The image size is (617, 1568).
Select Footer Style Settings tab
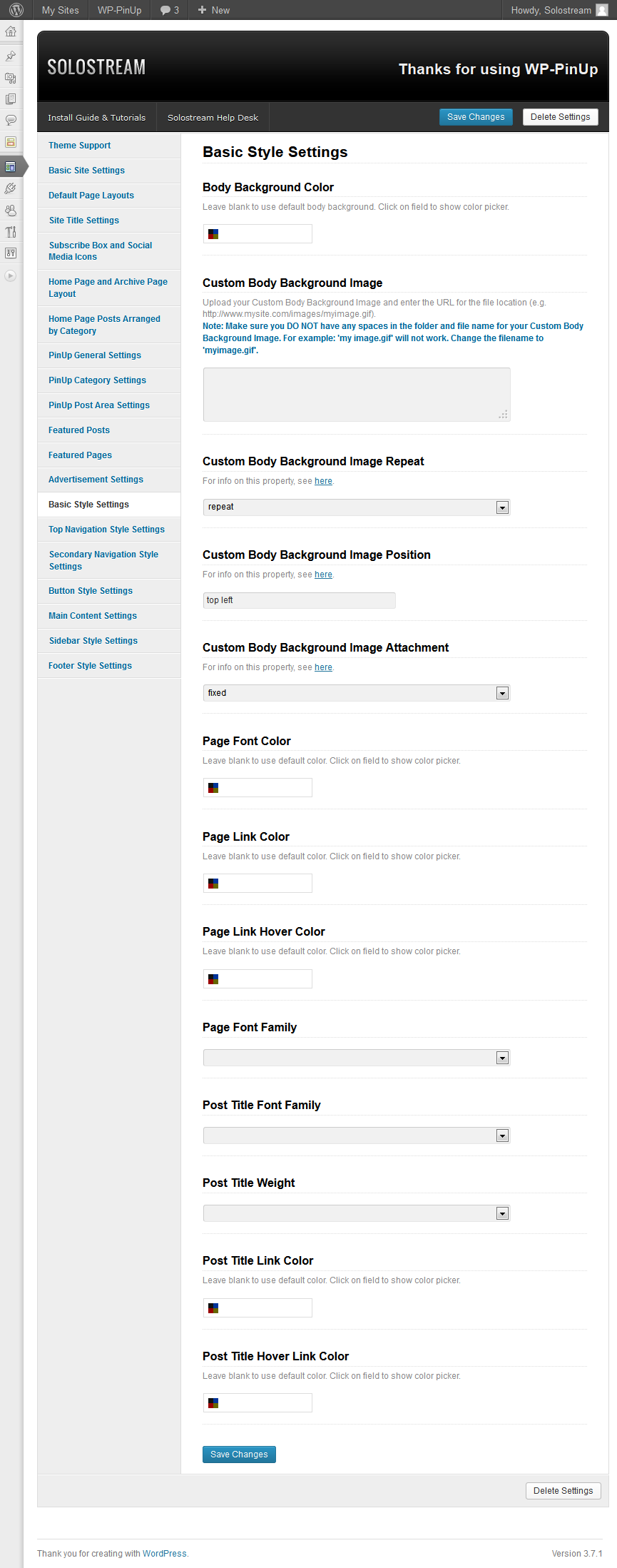[91, 666]
